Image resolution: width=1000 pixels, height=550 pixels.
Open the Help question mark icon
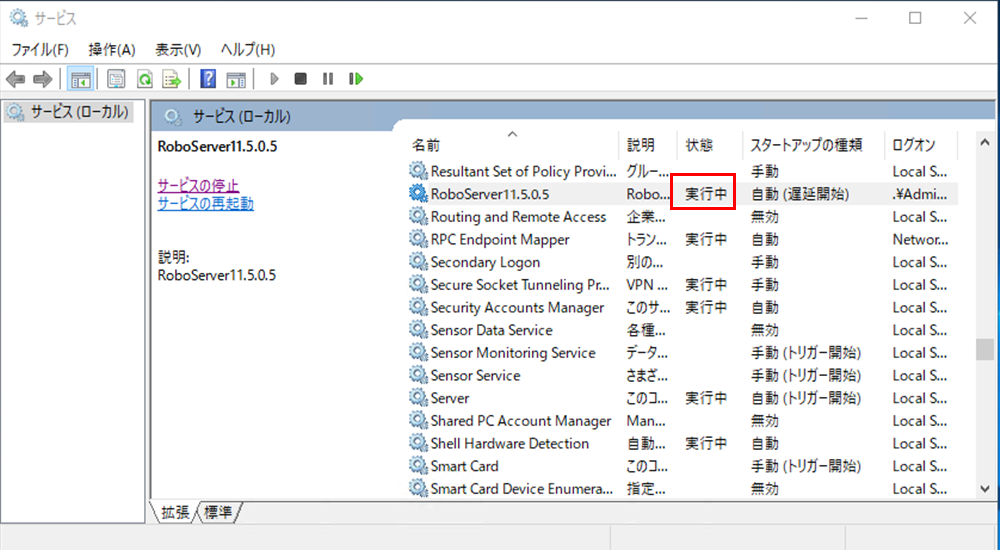(x=208, y=79)
